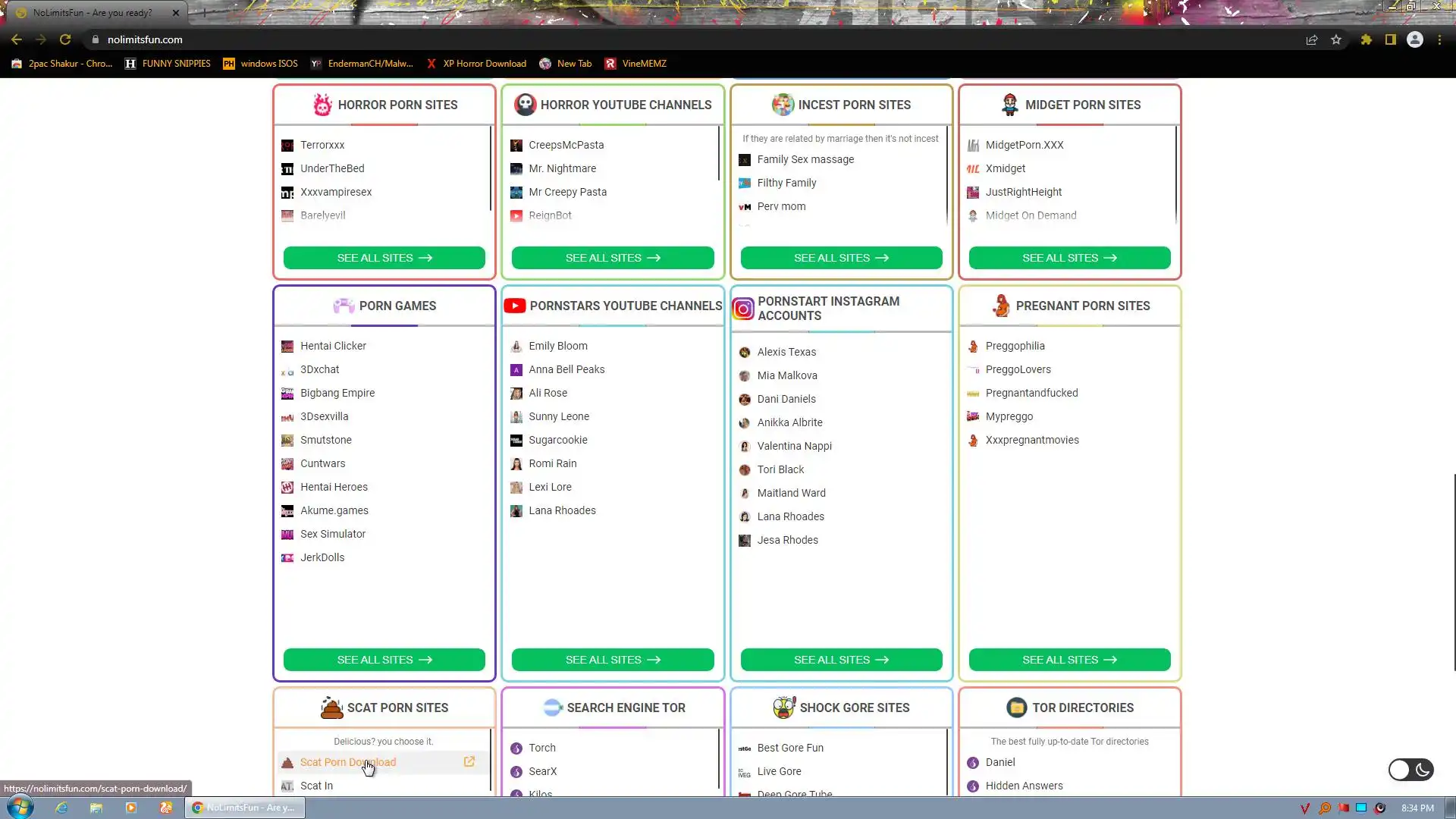
Task: Open the Extensions puzzle icon
Action: tap(1366, 39)
